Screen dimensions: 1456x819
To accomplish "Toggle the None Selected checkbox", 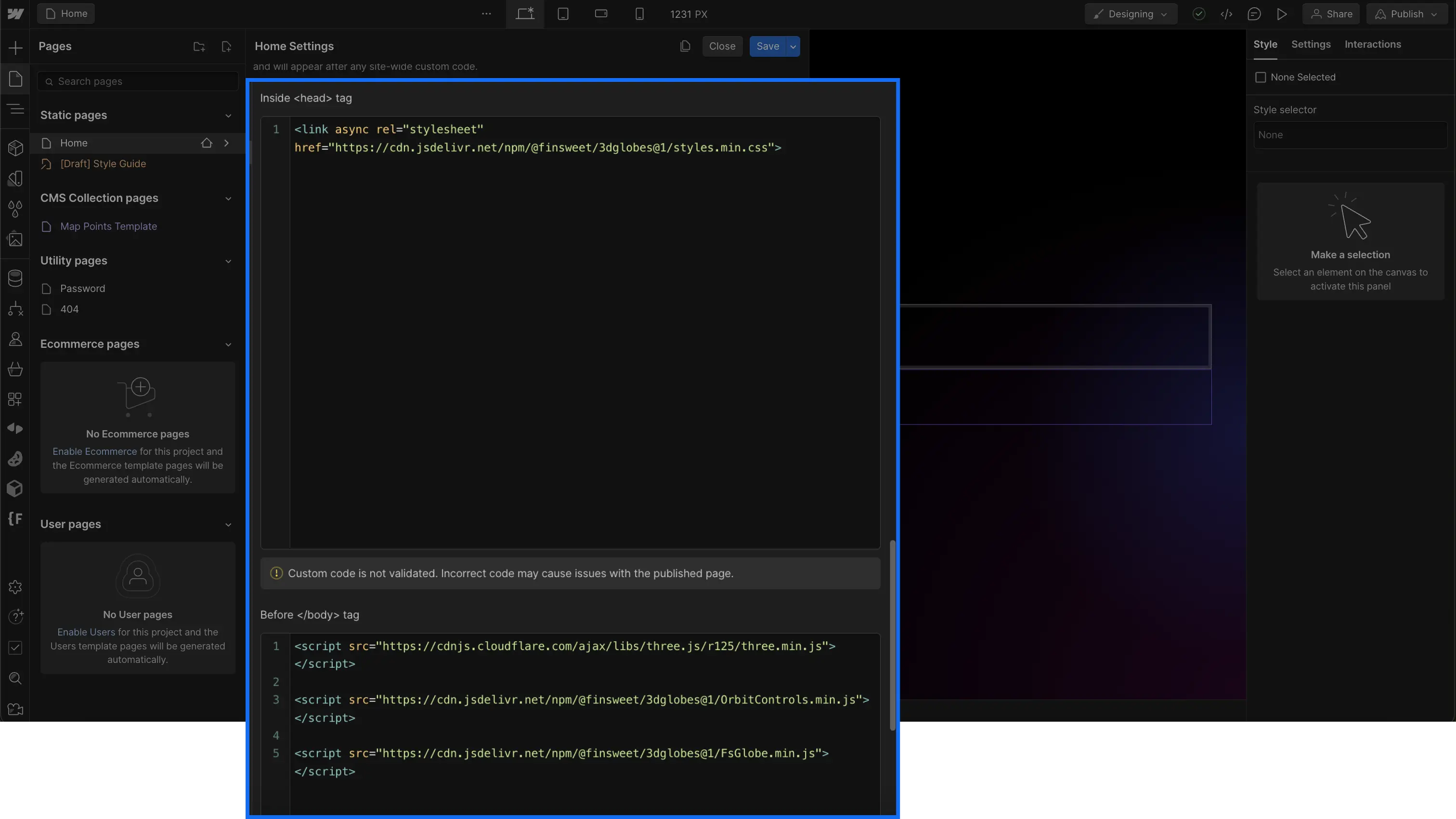I will coord(1261,77).
